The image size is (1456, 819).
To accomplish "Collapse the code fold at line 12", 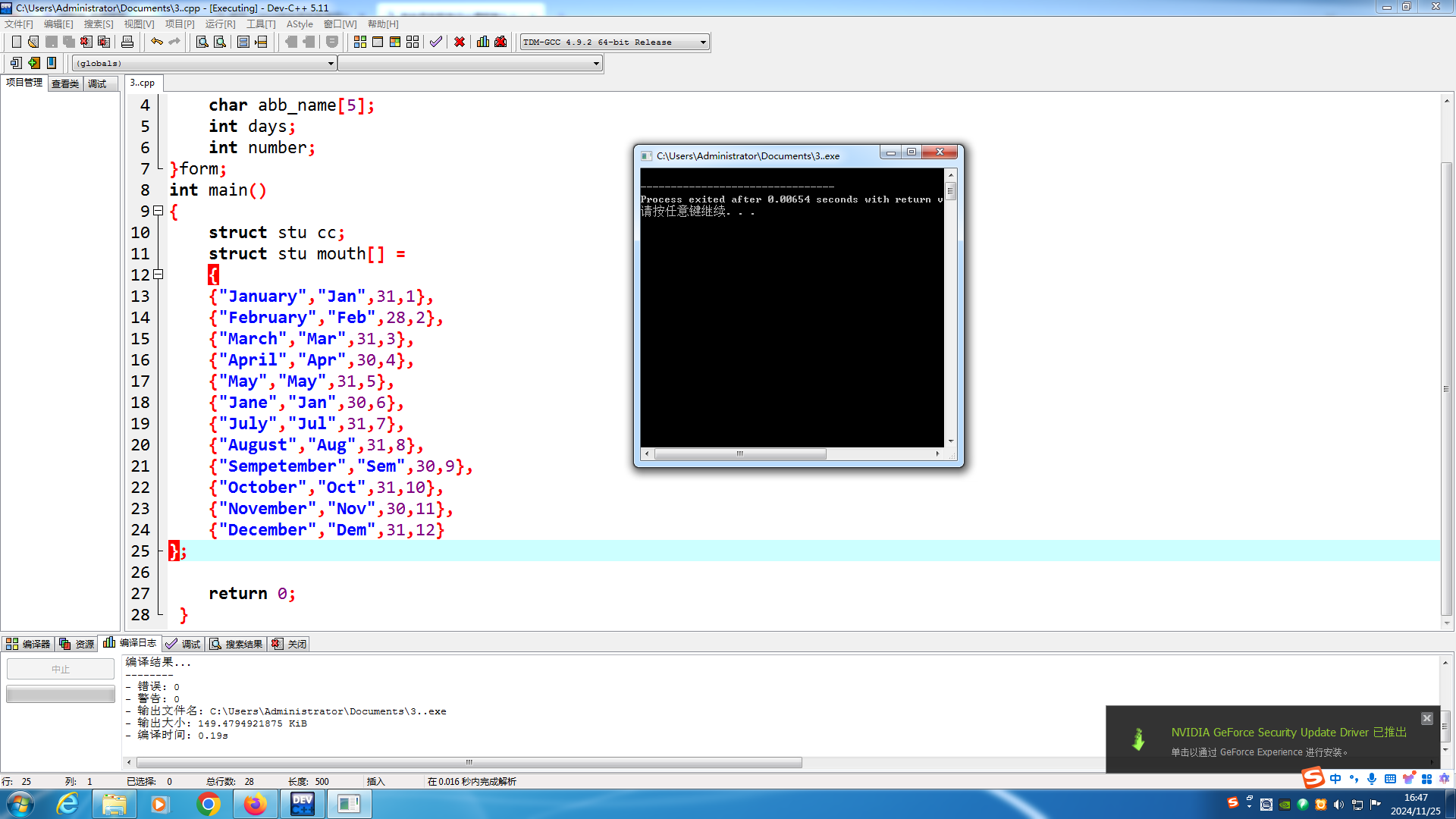I will (158, 275).
